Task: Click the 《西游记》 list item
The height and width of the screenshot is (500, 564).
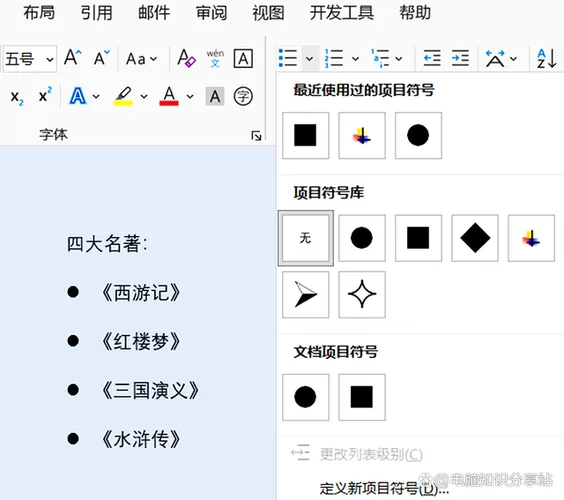Action: click(x=141, y=293)
